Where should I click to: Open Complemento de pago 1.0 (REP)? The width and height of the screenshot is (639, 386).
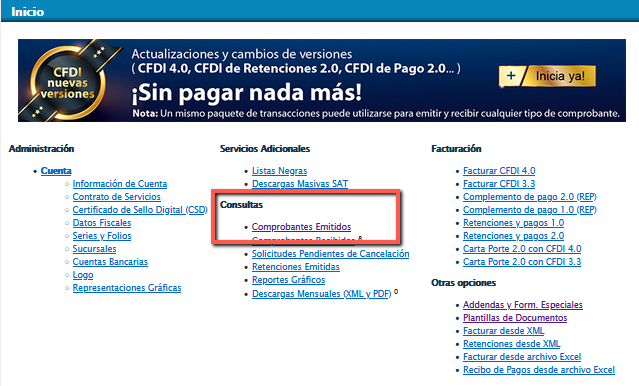(x=529, y=210)
